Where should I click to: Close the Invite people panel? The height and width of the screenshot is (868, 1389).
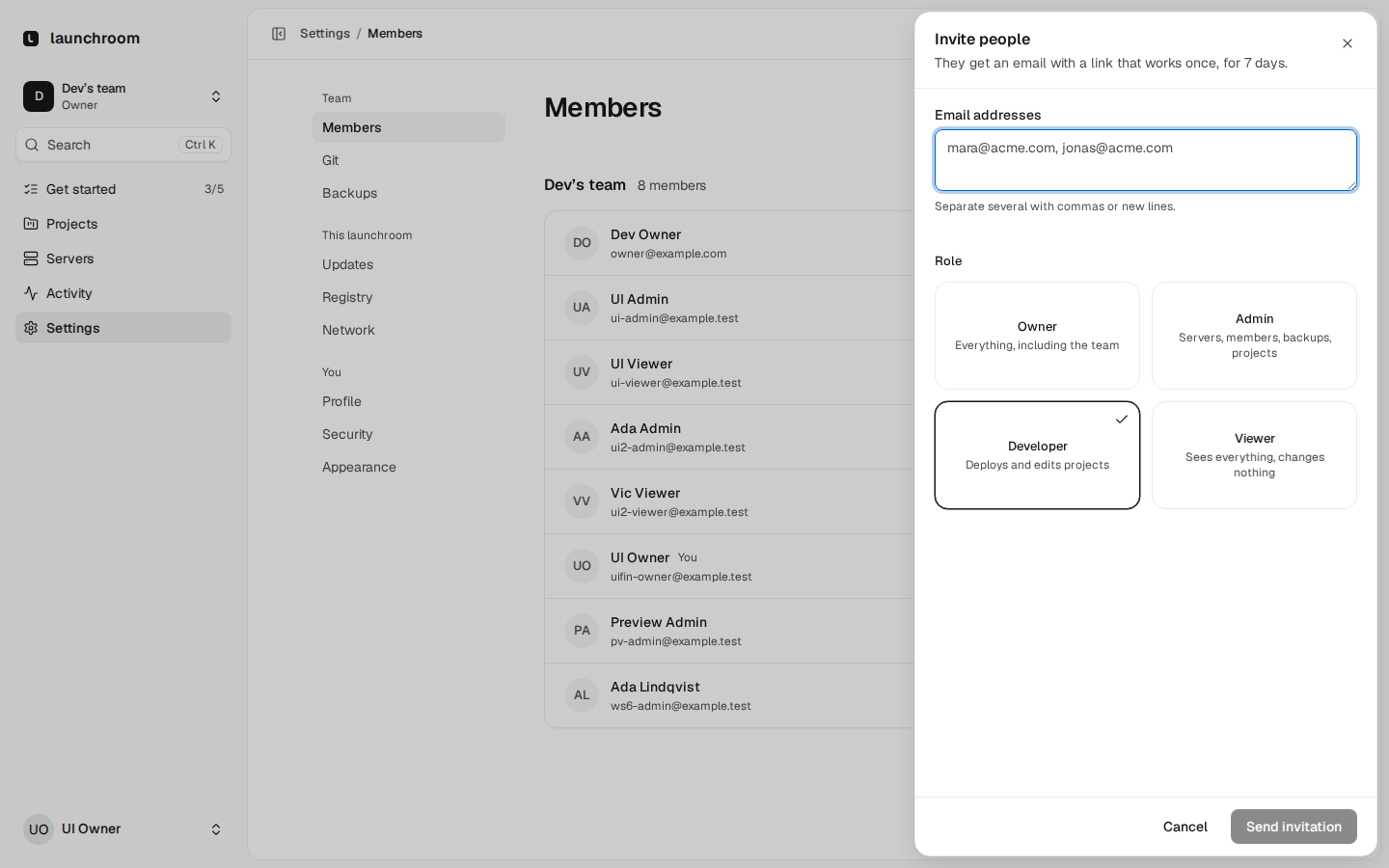point(1348,43)
